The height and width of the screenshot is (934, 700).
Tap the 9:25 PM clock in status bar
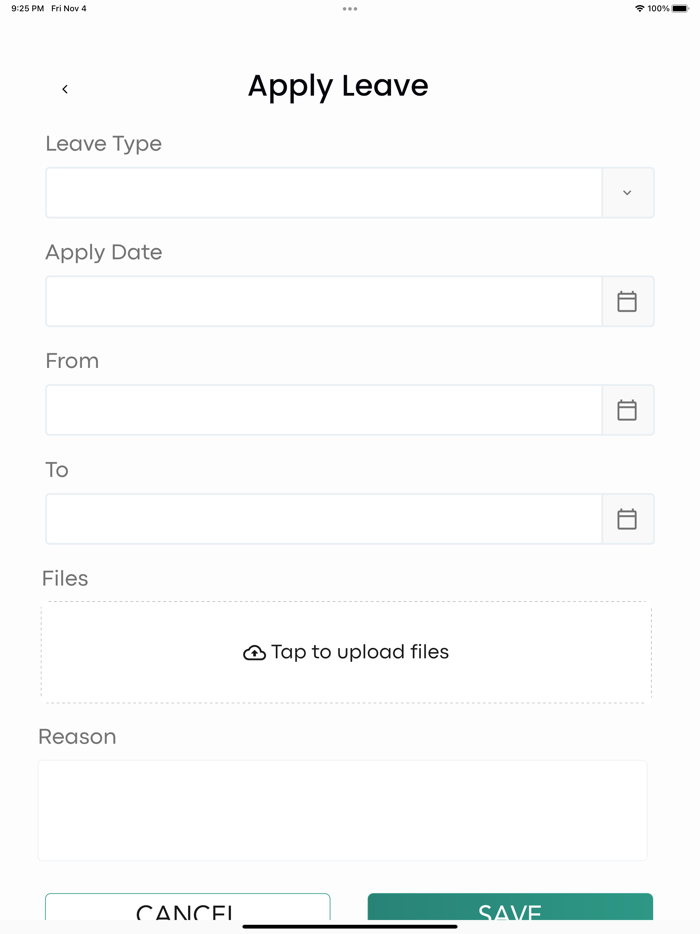click(x=27, y=8)
